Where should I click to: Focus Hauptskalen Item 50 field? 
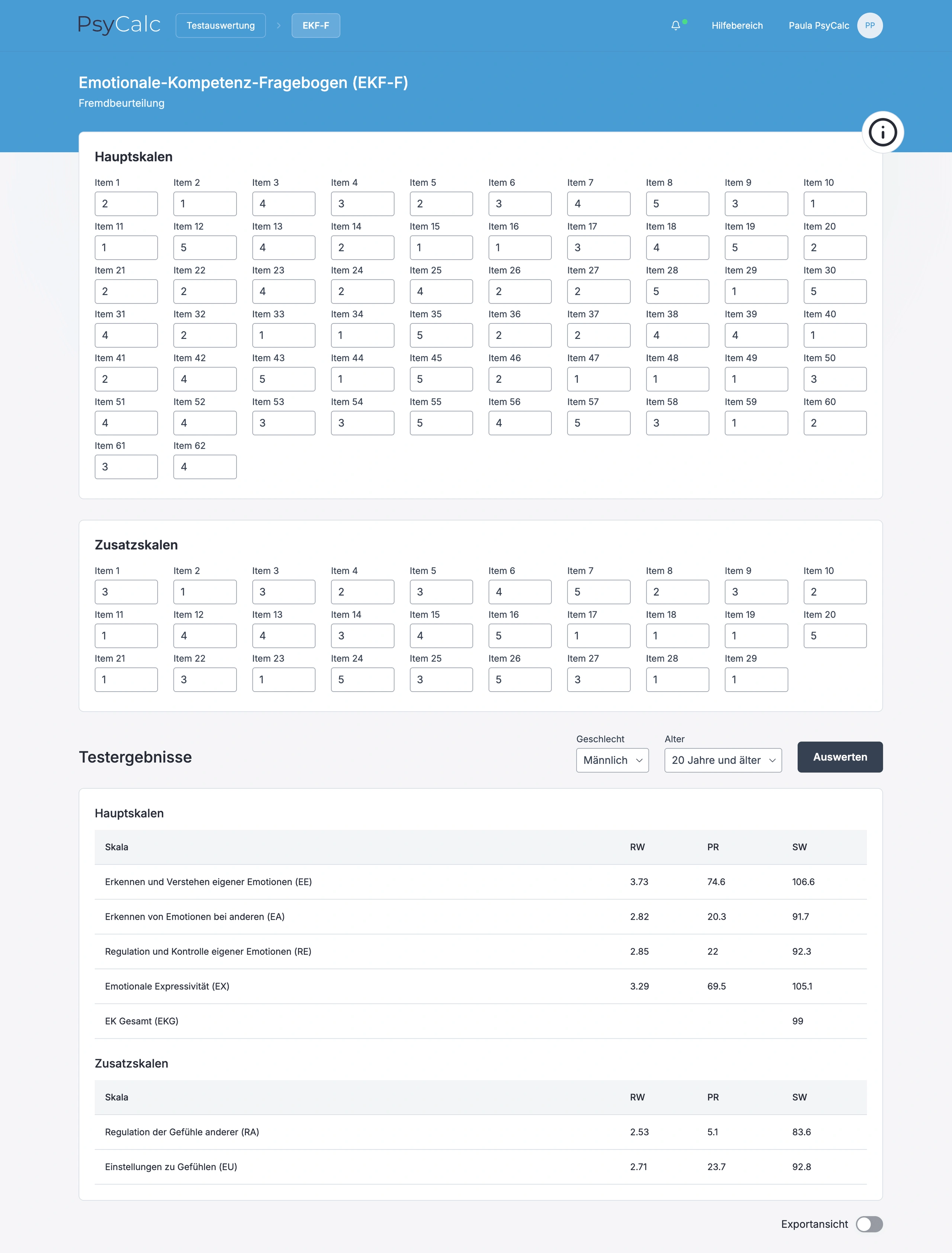point(835,379)
